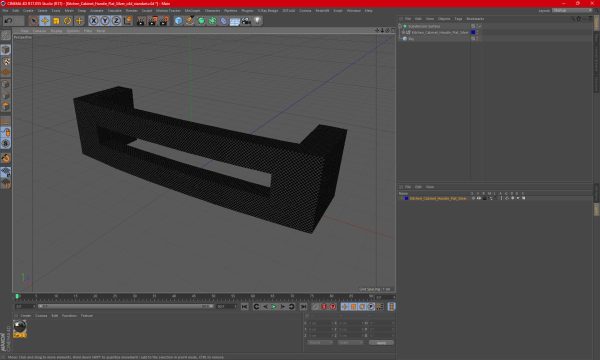Viewport: 600px width, 360px height.
Task: Select the Sky object in Object manager
Action: coord(411,39)
